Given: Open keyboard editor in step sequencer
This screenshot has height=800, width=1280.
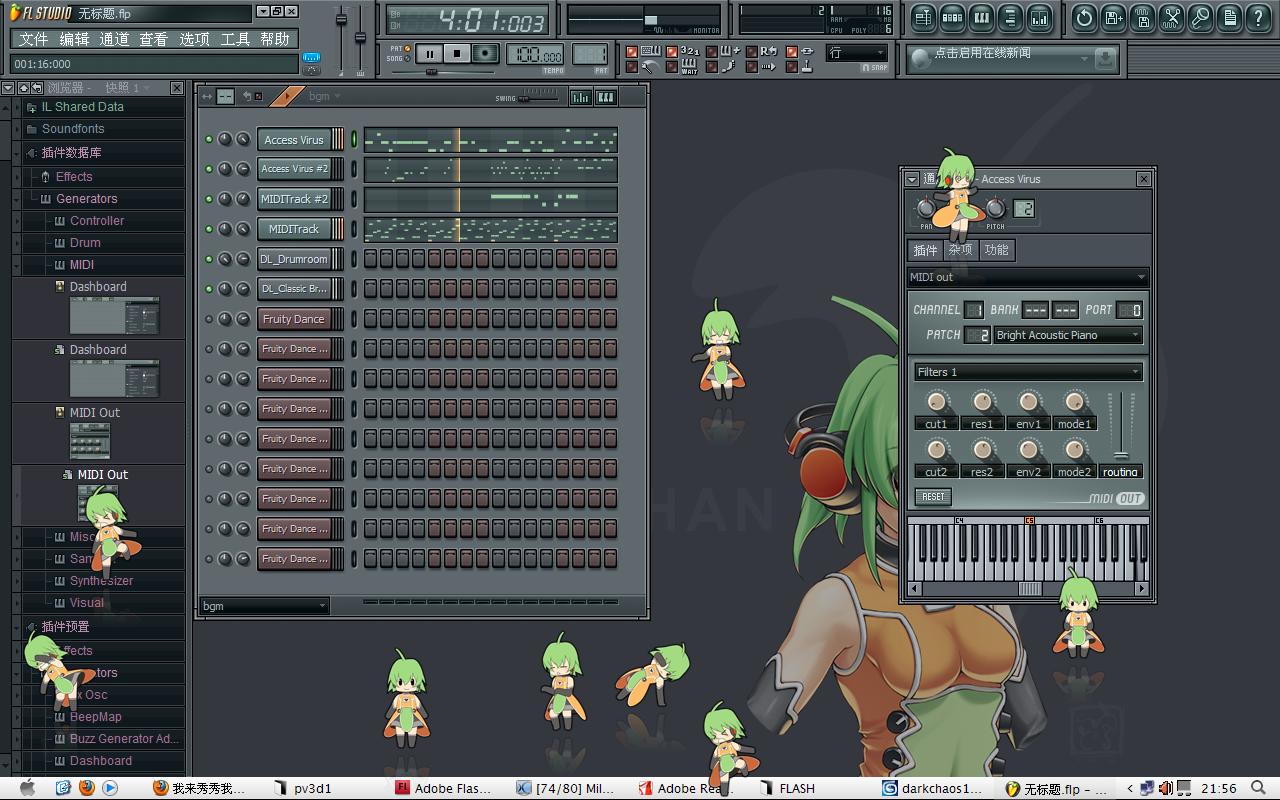Looking at the screenshot, I should (x=605, y=97).
